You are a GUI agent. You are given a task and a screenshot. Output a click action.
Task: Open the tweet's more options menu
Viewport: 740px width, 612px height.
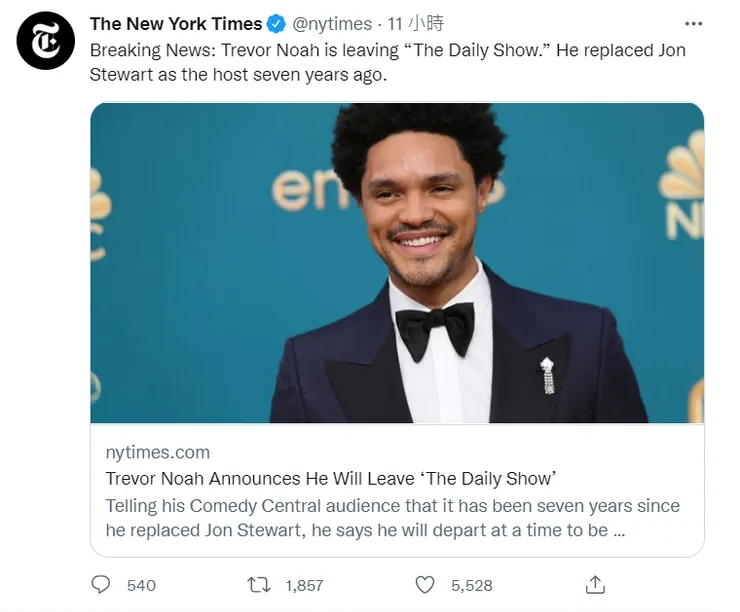693,23
